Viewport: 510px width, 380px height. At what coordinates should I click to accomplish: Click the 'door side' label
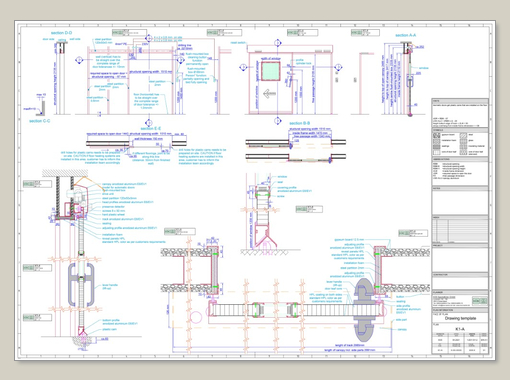pos(48,39)
